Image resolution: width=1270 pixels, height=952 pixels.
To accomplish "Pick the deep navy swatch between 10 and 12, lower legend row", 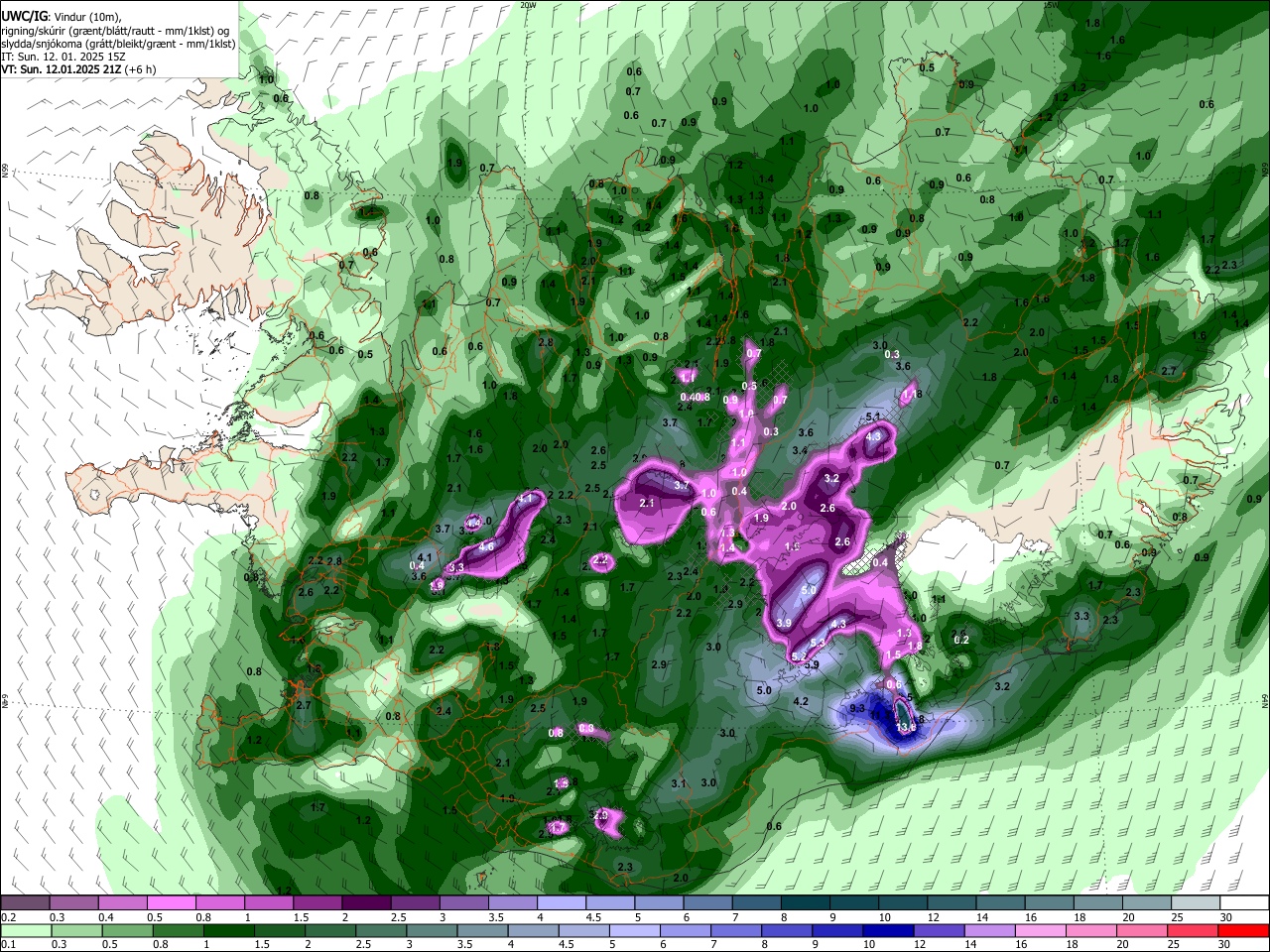I will pos(889,930).
